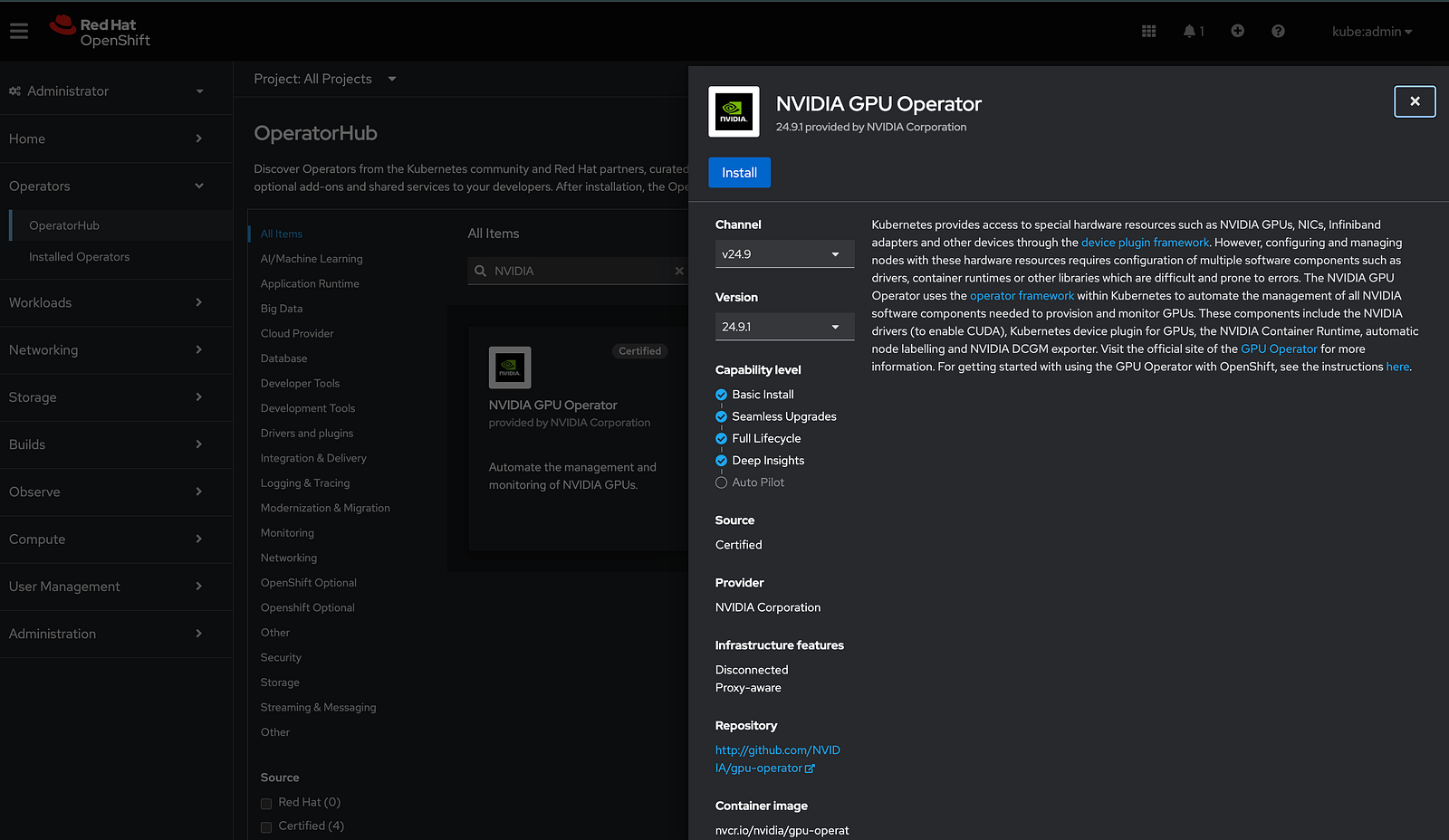
Task: Open the OpenShift instructions 'here' link
Action: point(1397,367)
